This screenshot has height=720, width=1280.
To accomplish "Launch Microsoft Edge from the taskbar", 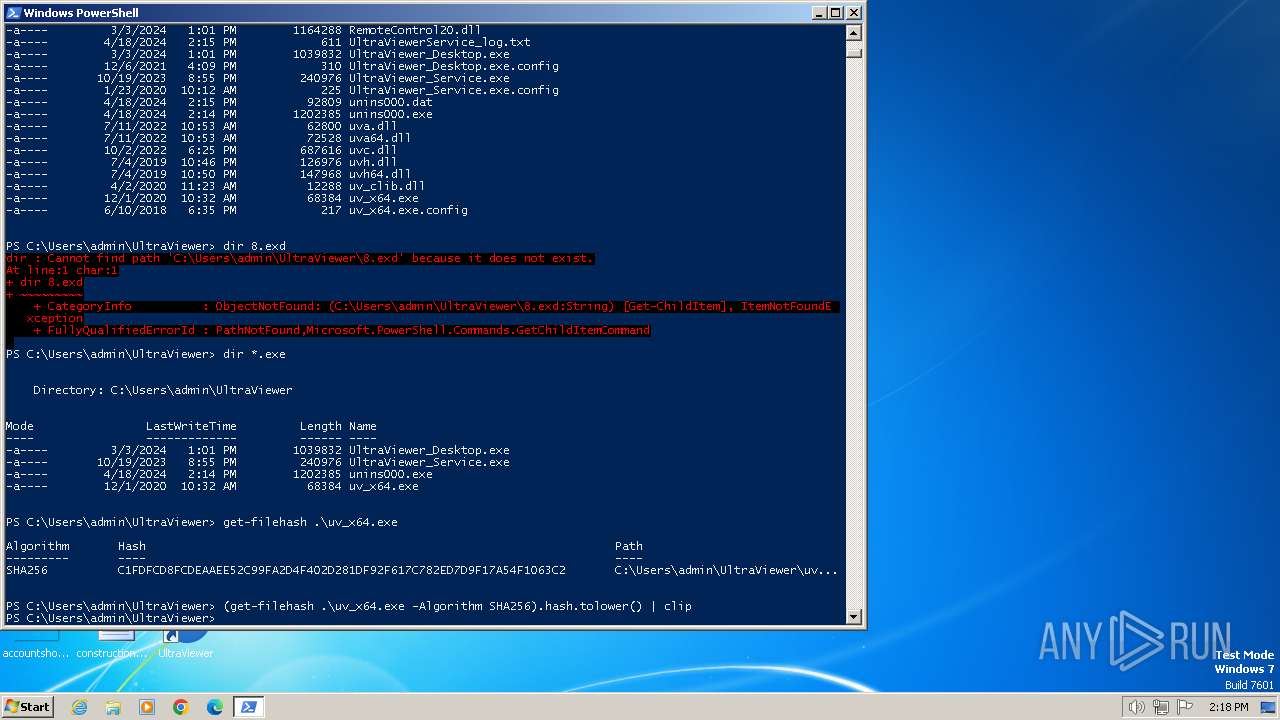I will [x=215, y=707].
